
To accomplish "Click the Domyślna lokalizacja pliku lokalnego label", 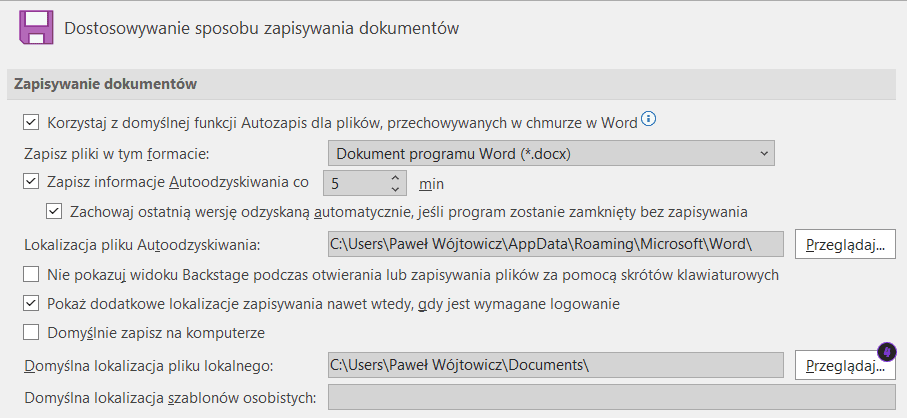I will tap(149, 366).
